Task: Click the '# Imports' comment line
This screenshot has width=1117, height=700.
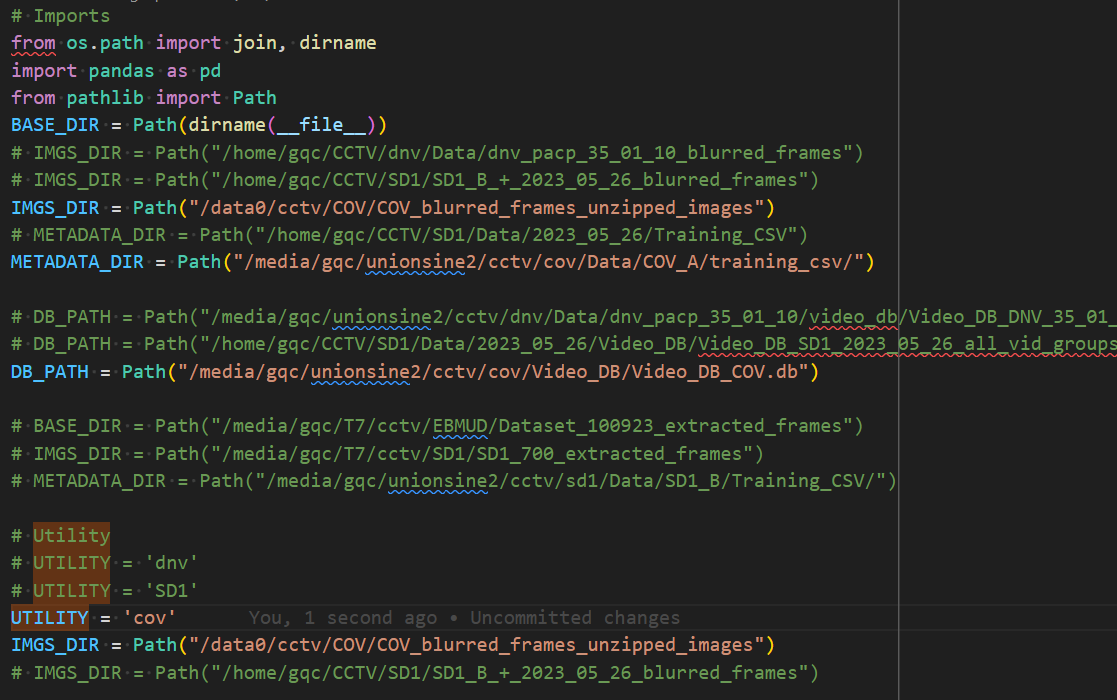Action: [61, 16]
